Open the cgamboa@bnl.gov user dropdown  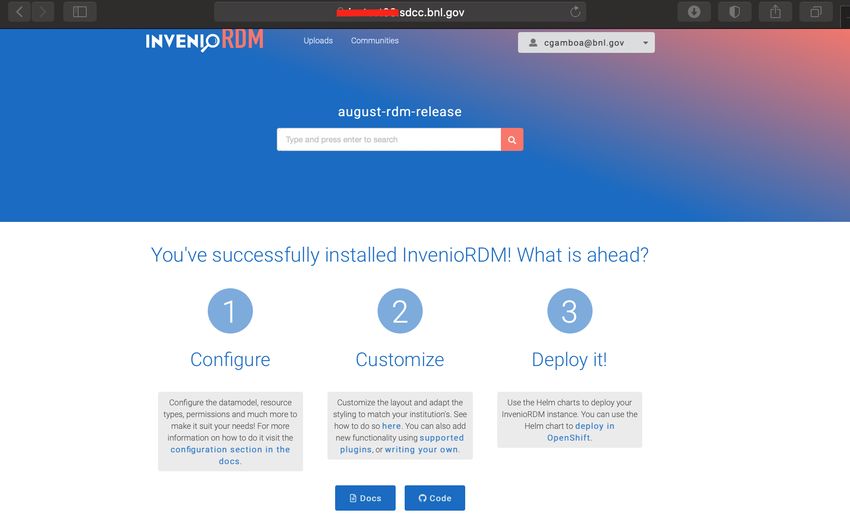586,42
